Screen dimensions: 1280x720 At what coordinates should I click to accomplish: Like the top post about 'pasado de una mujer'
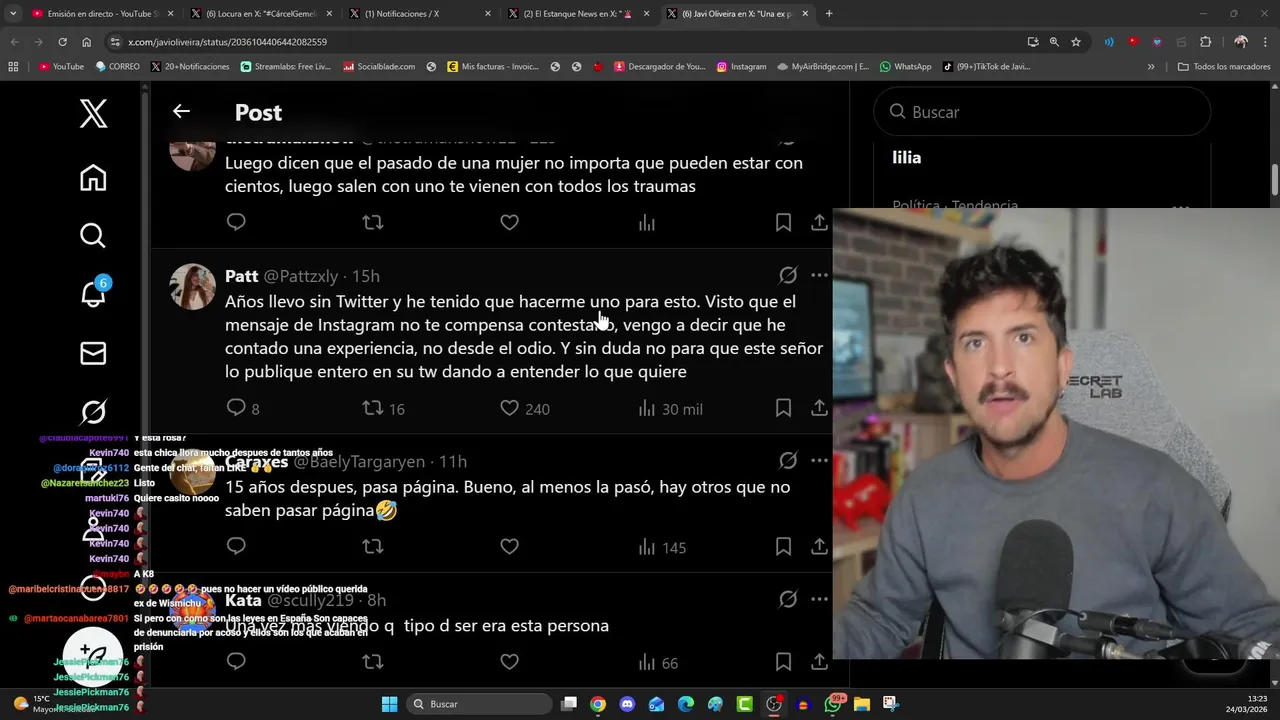click(x=509, y=222)
